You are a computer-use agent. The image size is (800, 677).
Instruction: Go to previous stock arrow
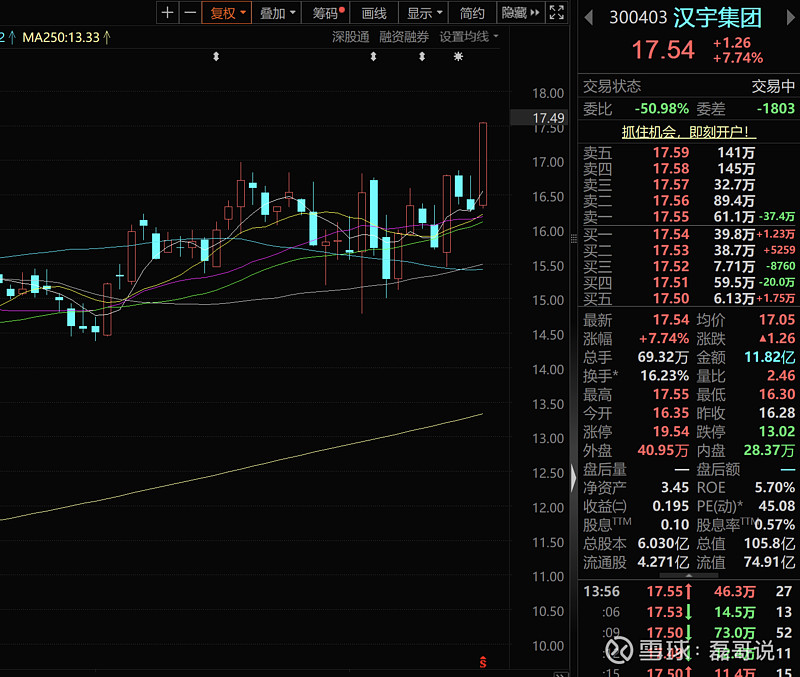click(589, 18)
